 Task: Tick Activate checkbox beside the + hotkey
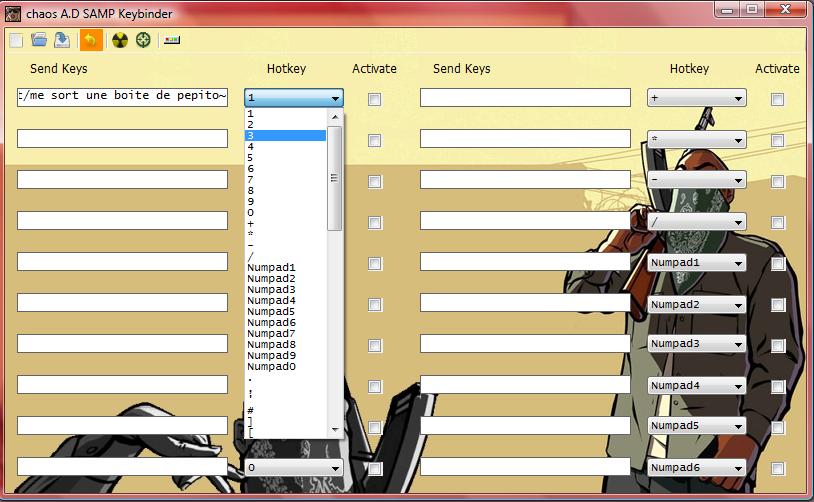pos(777,99)
